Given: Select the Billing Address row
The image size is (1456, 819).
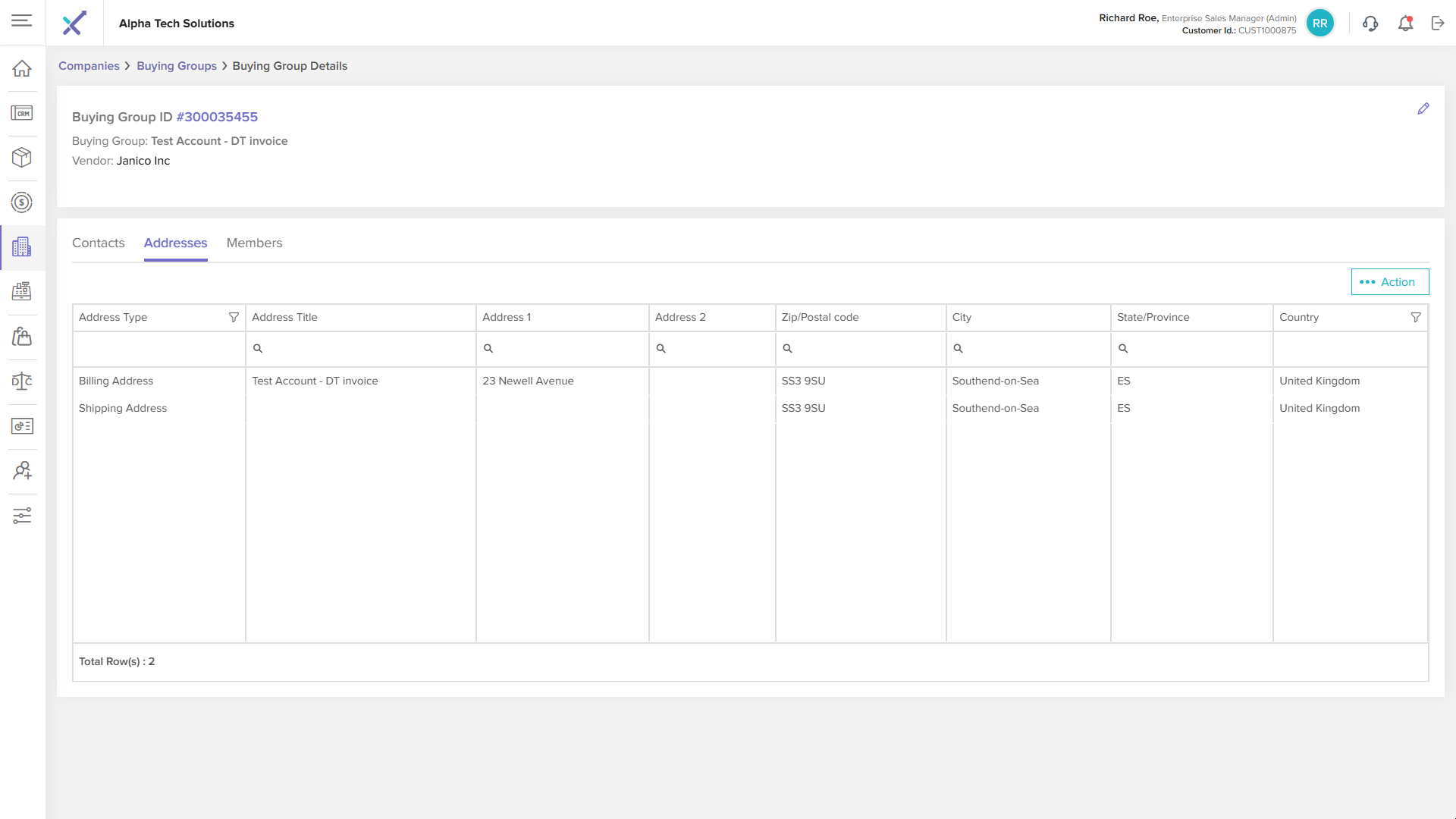Looking at the screenshot, I should tap(116, 381).
